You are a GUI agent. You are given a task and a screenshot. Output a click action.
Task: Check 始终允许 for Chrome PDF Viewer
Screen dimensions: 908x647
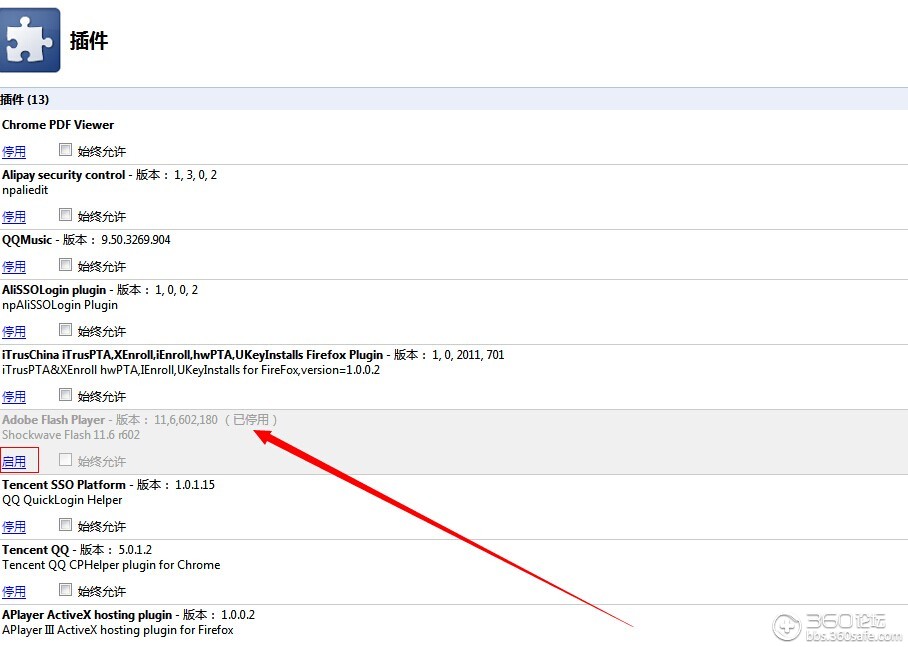tap(65, 150)
